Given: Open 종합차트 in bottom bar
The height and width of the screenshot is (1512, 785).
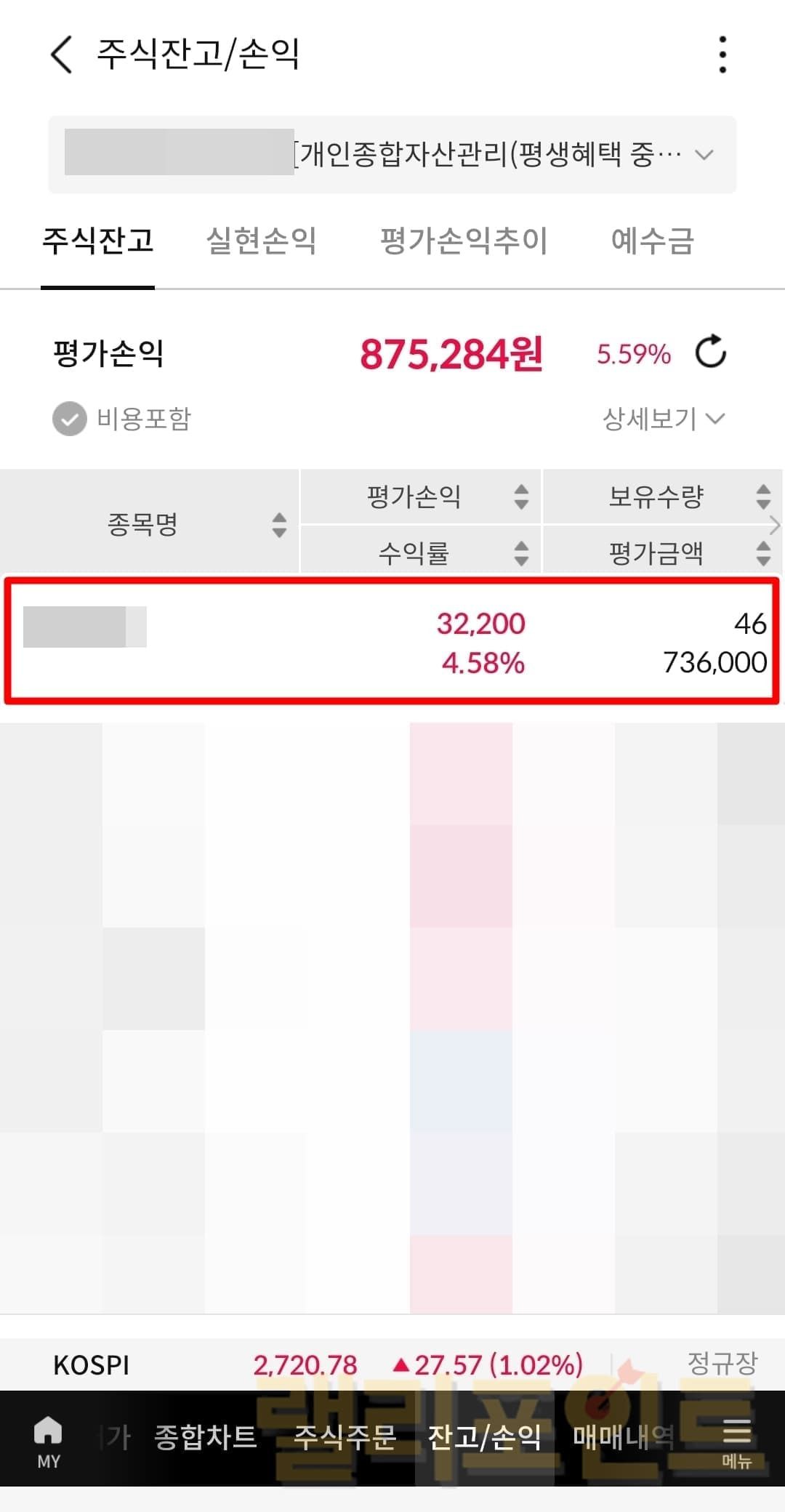Looking at the screenshot, I should point(206,1437).
